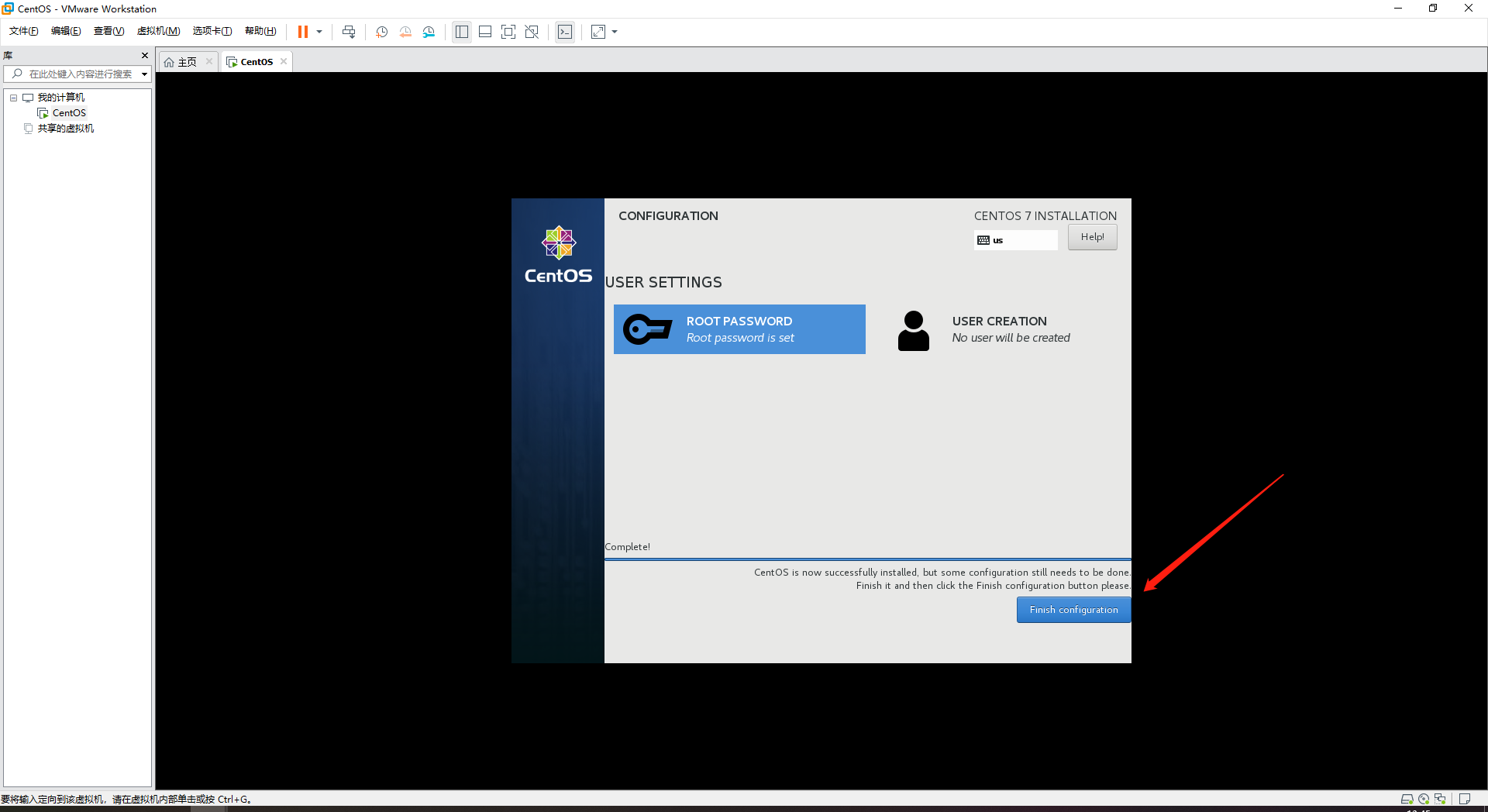Minimize the VMware Workstation window

point(1398,9)
